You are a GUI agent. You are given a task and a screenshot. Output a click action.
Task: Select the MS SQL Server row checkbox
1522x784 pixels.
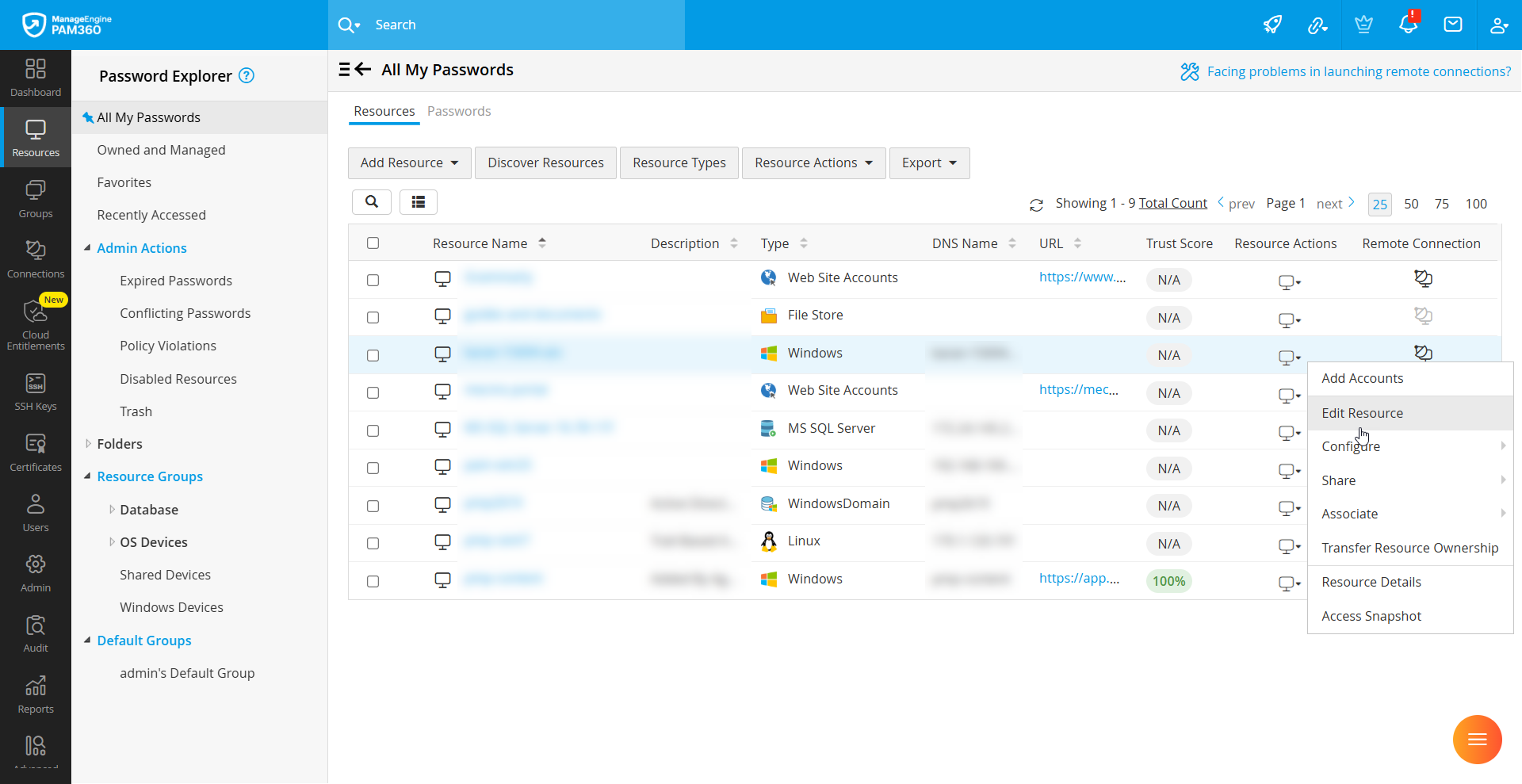373,431
